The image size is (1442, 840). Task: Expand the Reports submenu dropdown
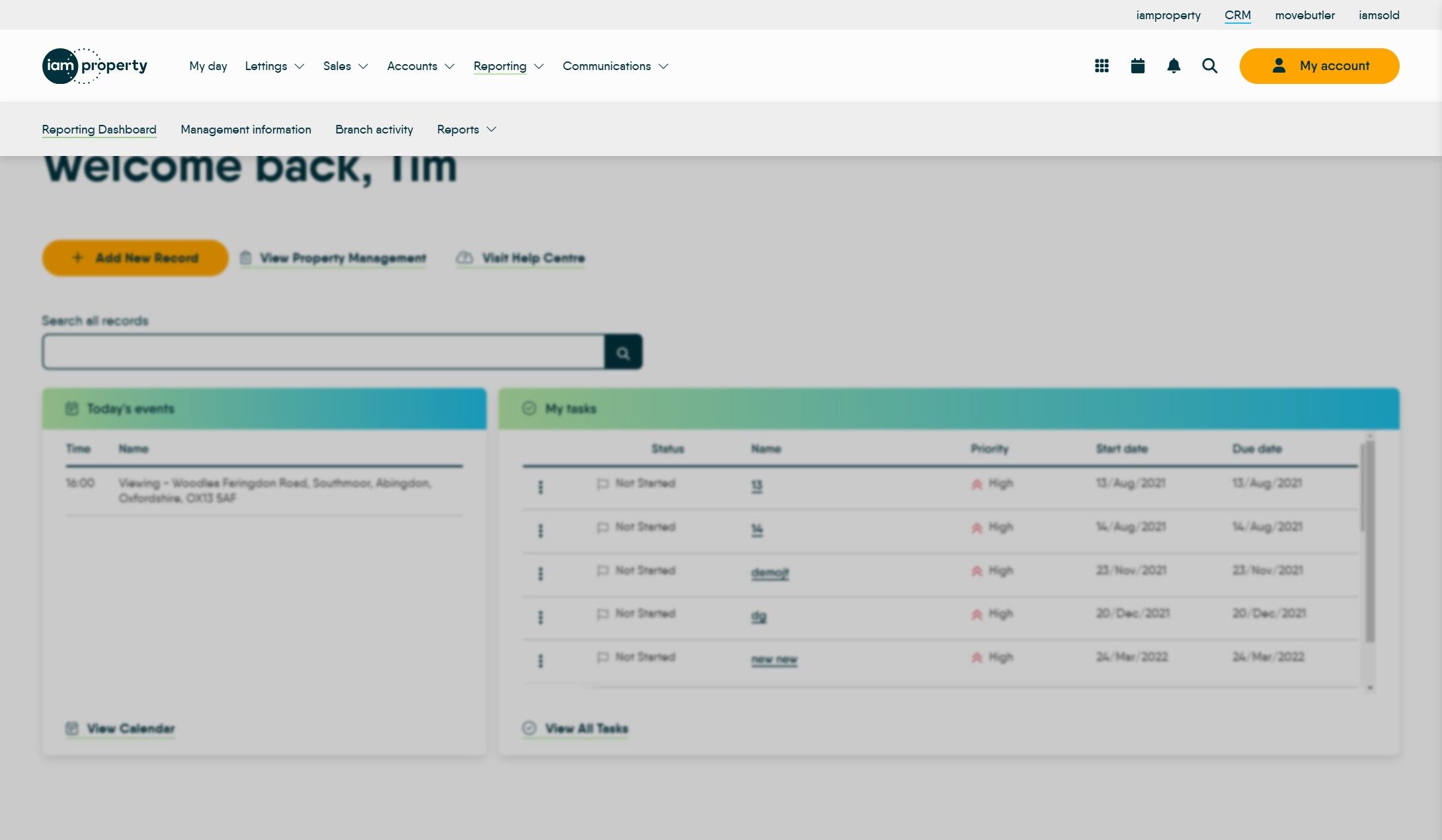(x=466, y=130)
